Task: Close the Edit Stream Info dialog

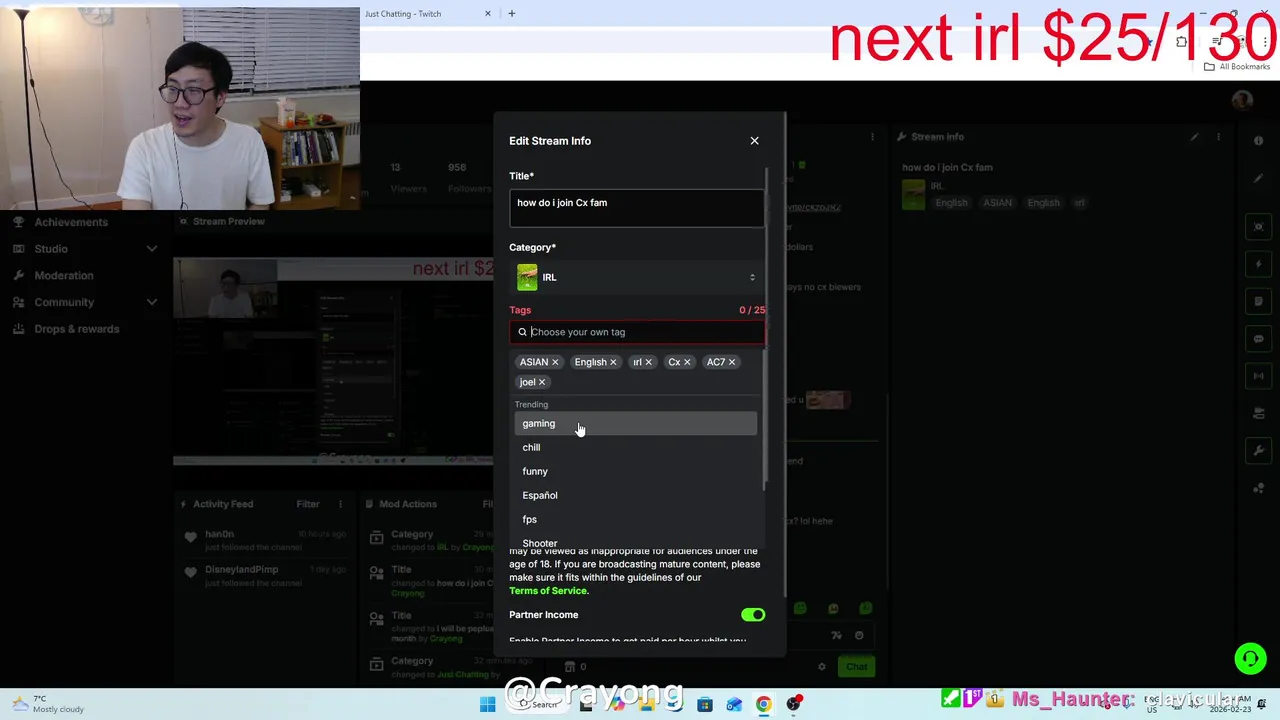Action: tap(754, 141)
